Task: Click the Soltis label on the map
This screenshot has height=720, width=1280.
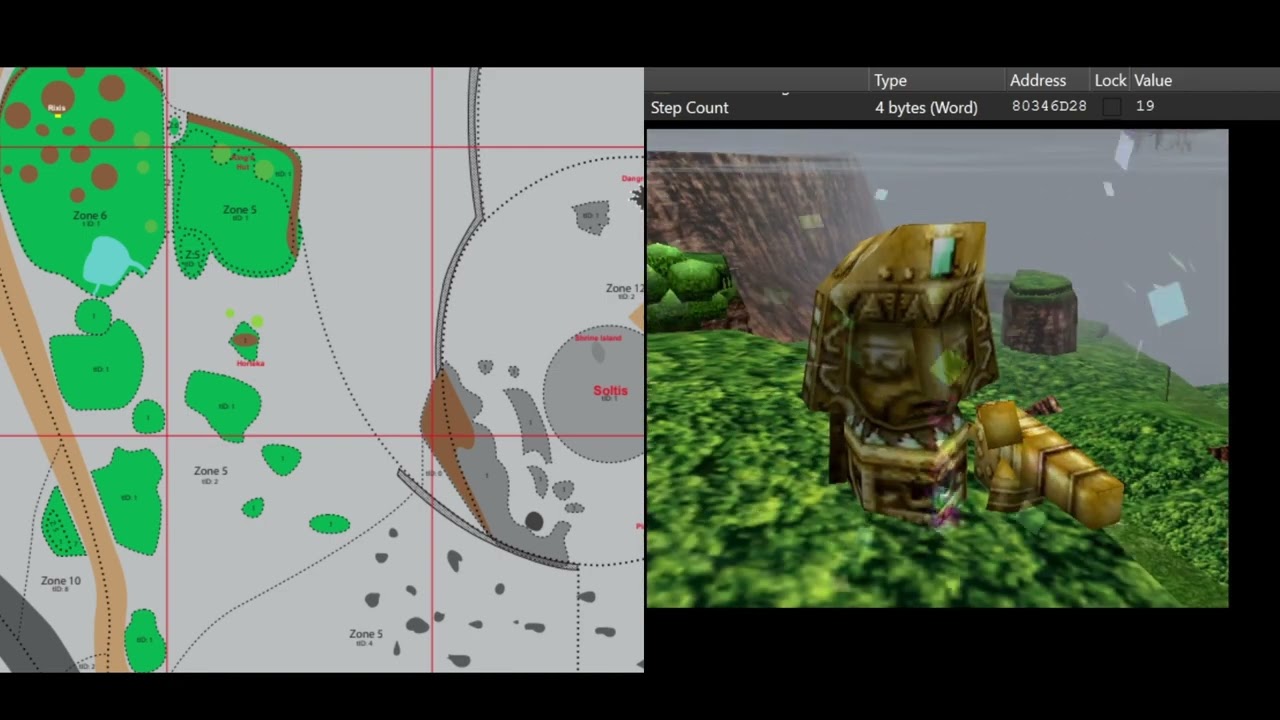Action: tap(610, 390)
